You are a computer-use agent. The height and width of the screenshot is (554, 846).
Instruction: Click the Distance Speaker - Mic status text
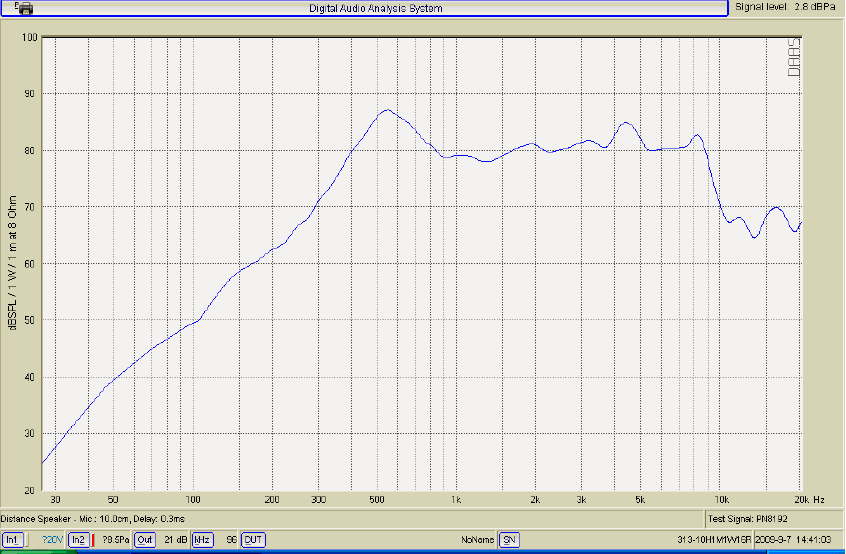pyautogui.click(x=92, y=519)
